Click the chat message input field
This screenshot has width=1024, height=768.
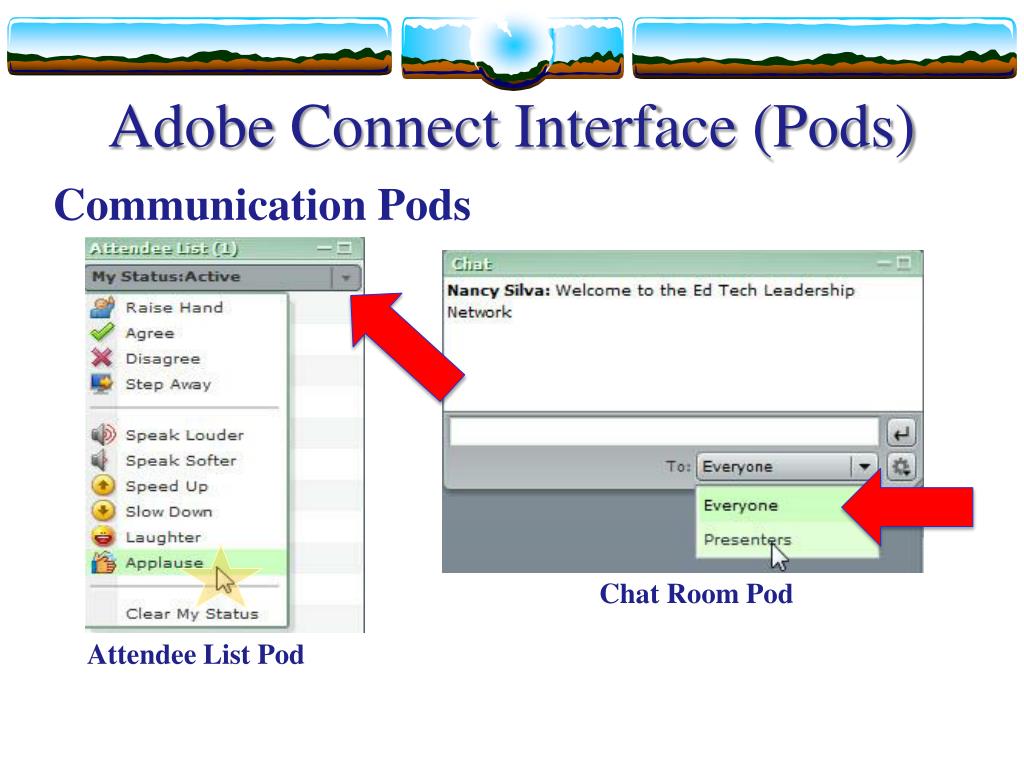(664, 432)
